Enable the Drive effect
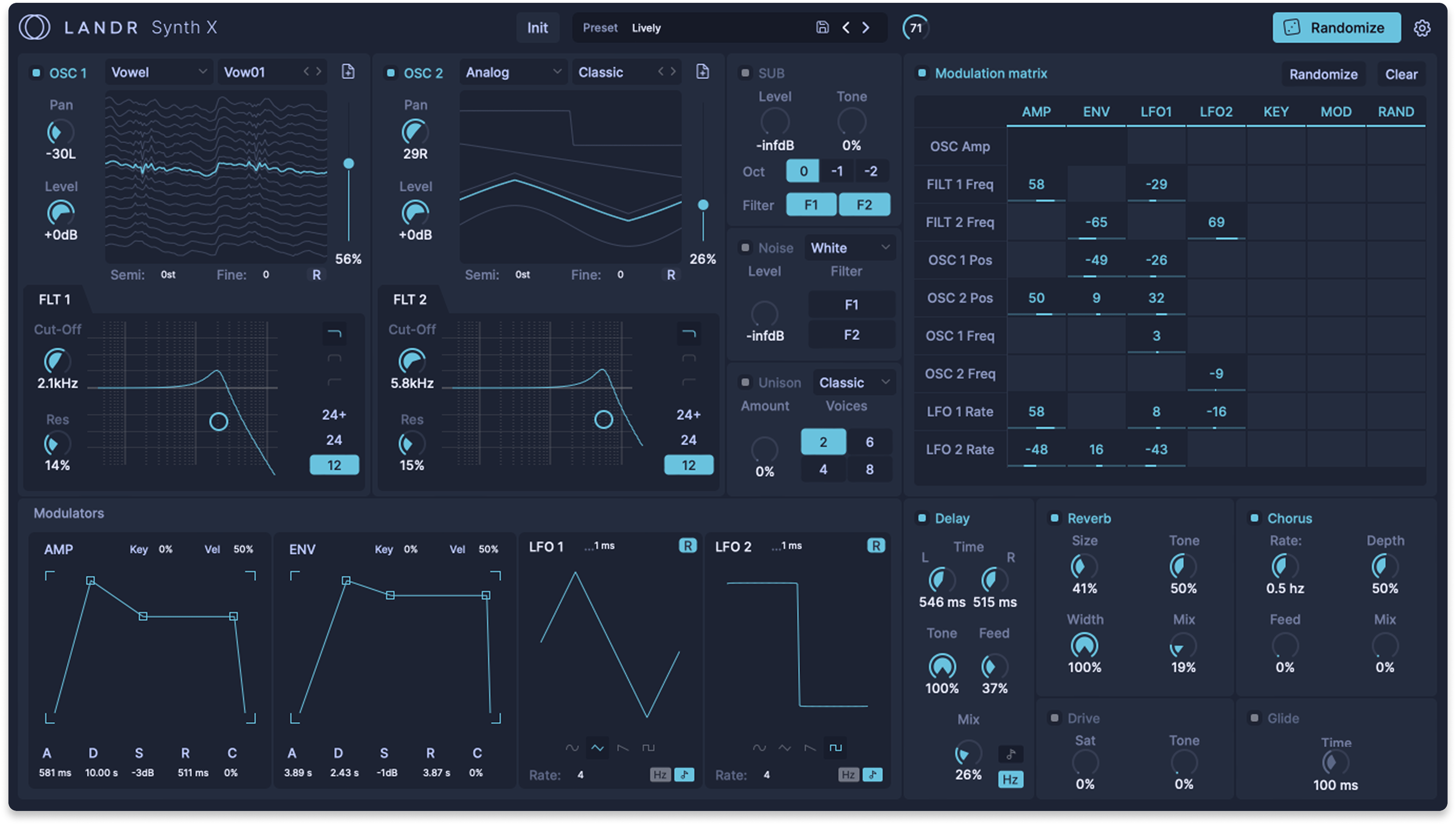Viewport: 1456px width, 825px height. pos(1054,718)
